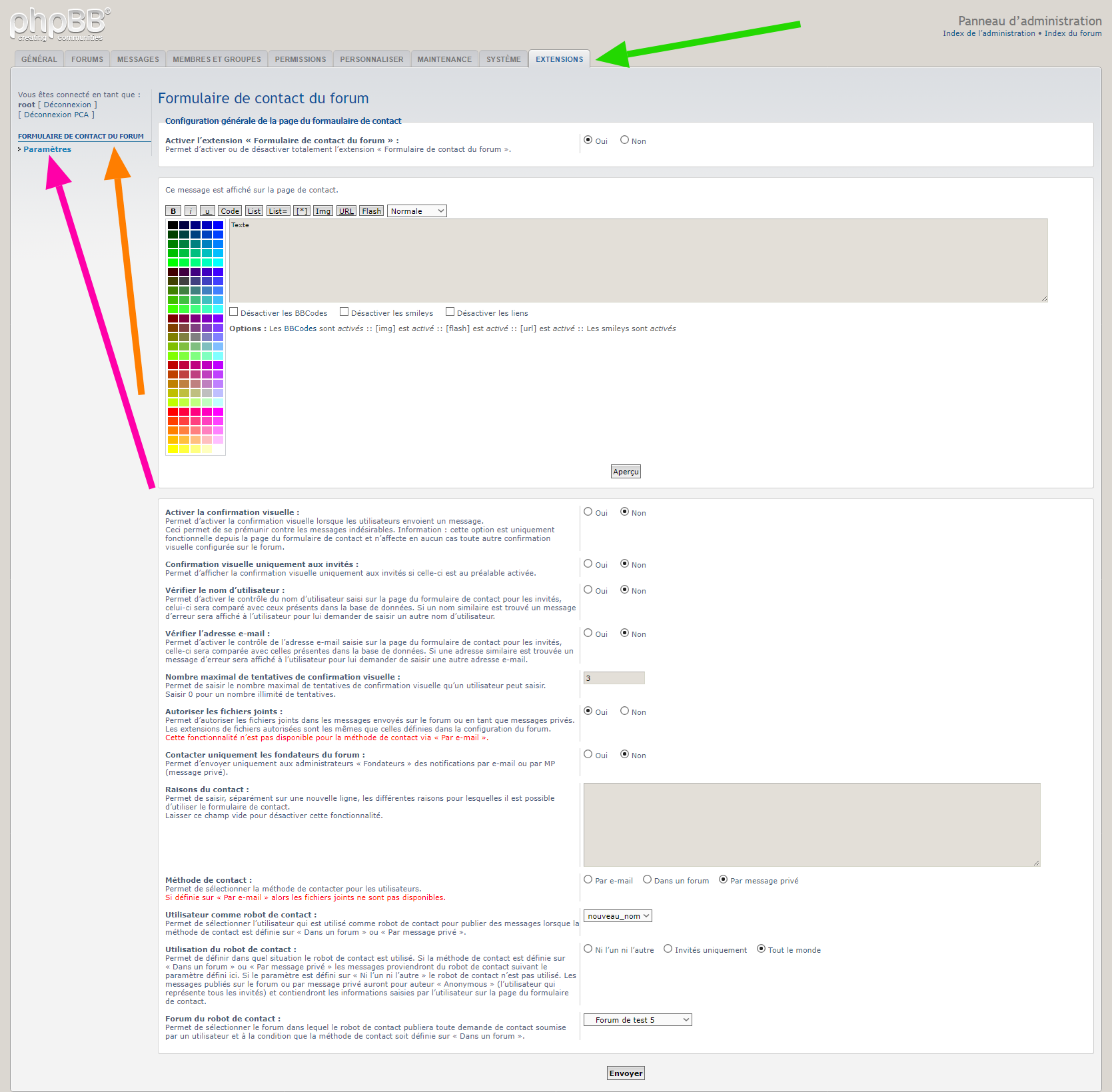Expand the 'nouveau_nom' robot user dropdown
The height and width of the screenshot is (1092, 1112).
[618, 916]
